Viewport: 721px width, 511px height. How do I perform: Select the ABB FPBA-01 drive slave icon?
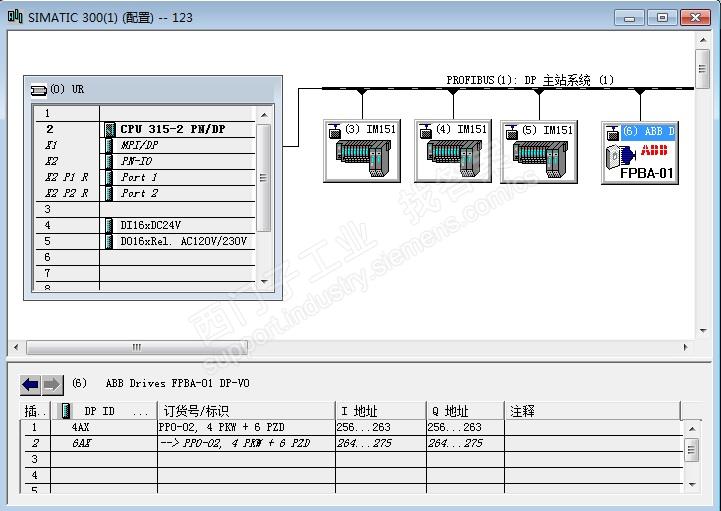point(640,153)
